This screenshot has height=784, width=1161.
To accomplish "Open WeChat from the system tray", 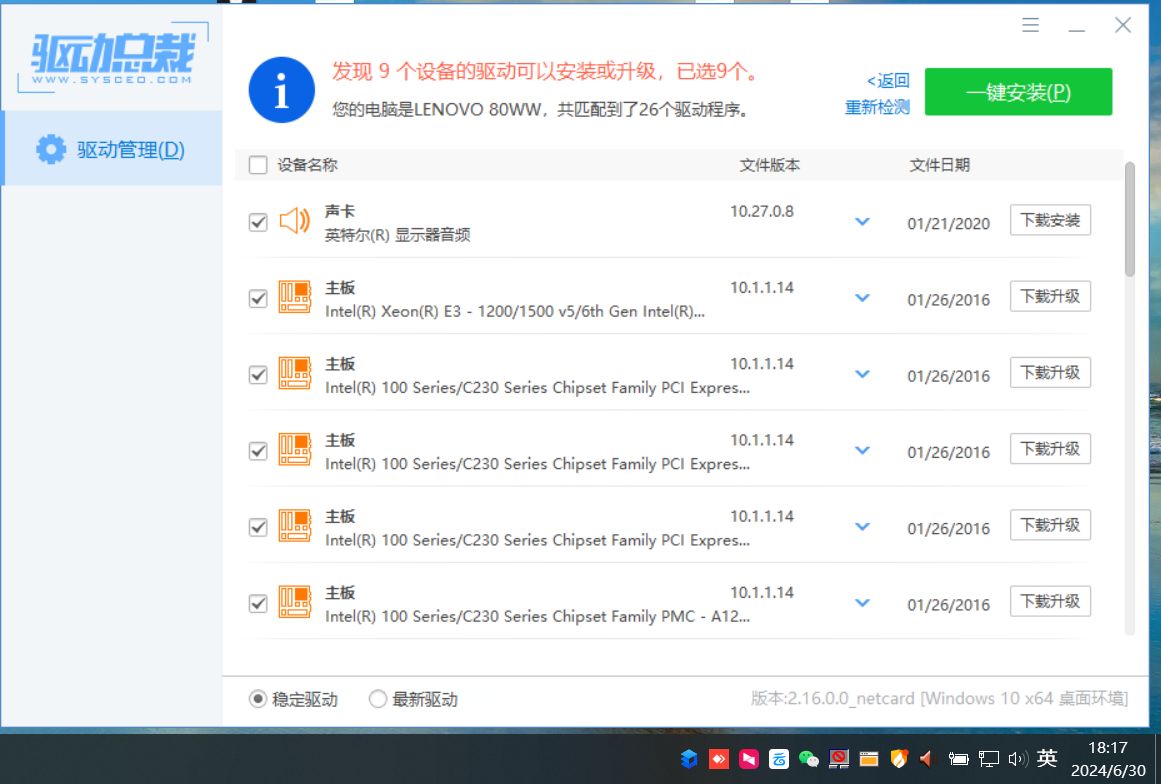I will 809,759.
